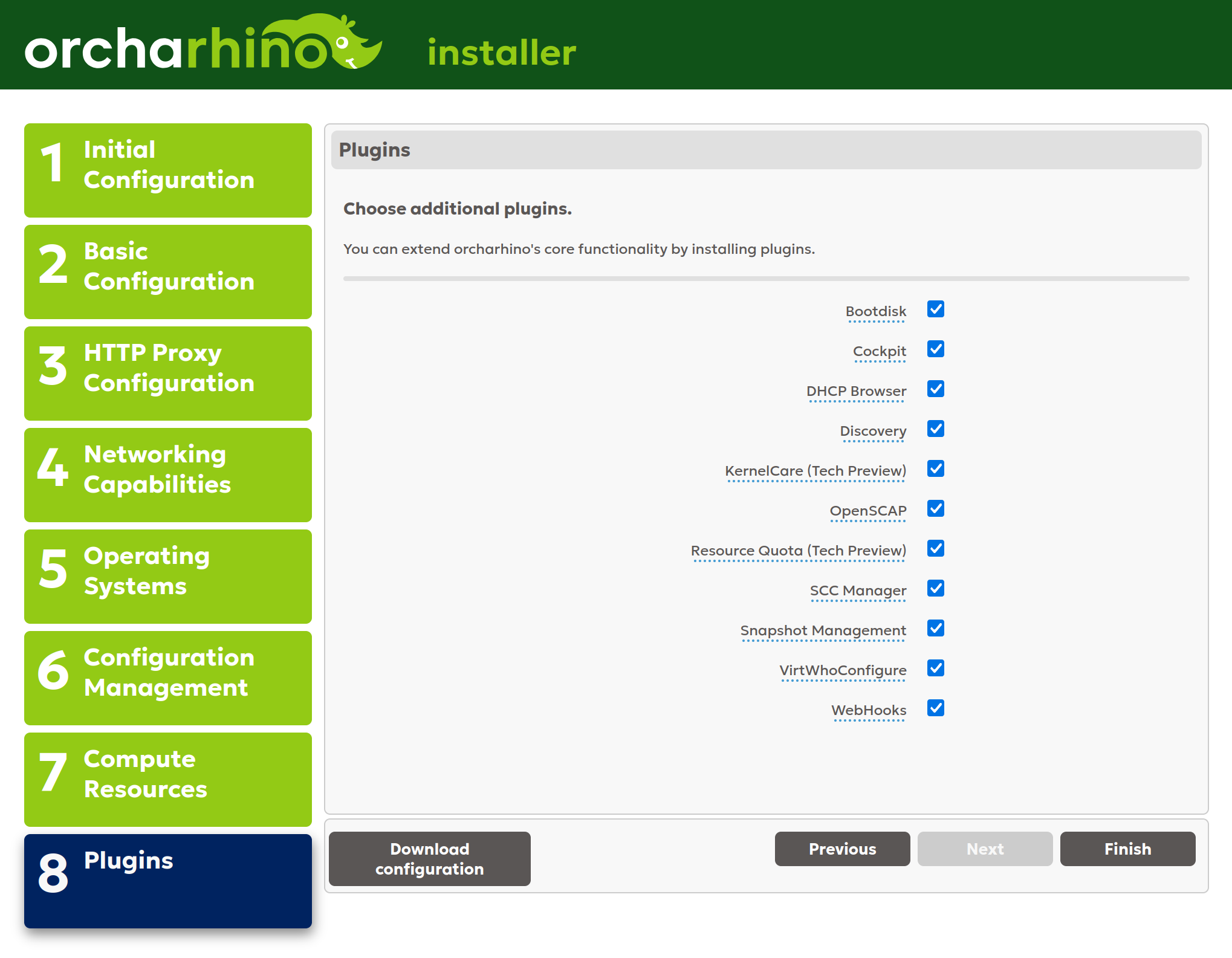Open the VirtWhoConfigure plugin link
Screen dimensions: 1232x958
click(843, 669)
